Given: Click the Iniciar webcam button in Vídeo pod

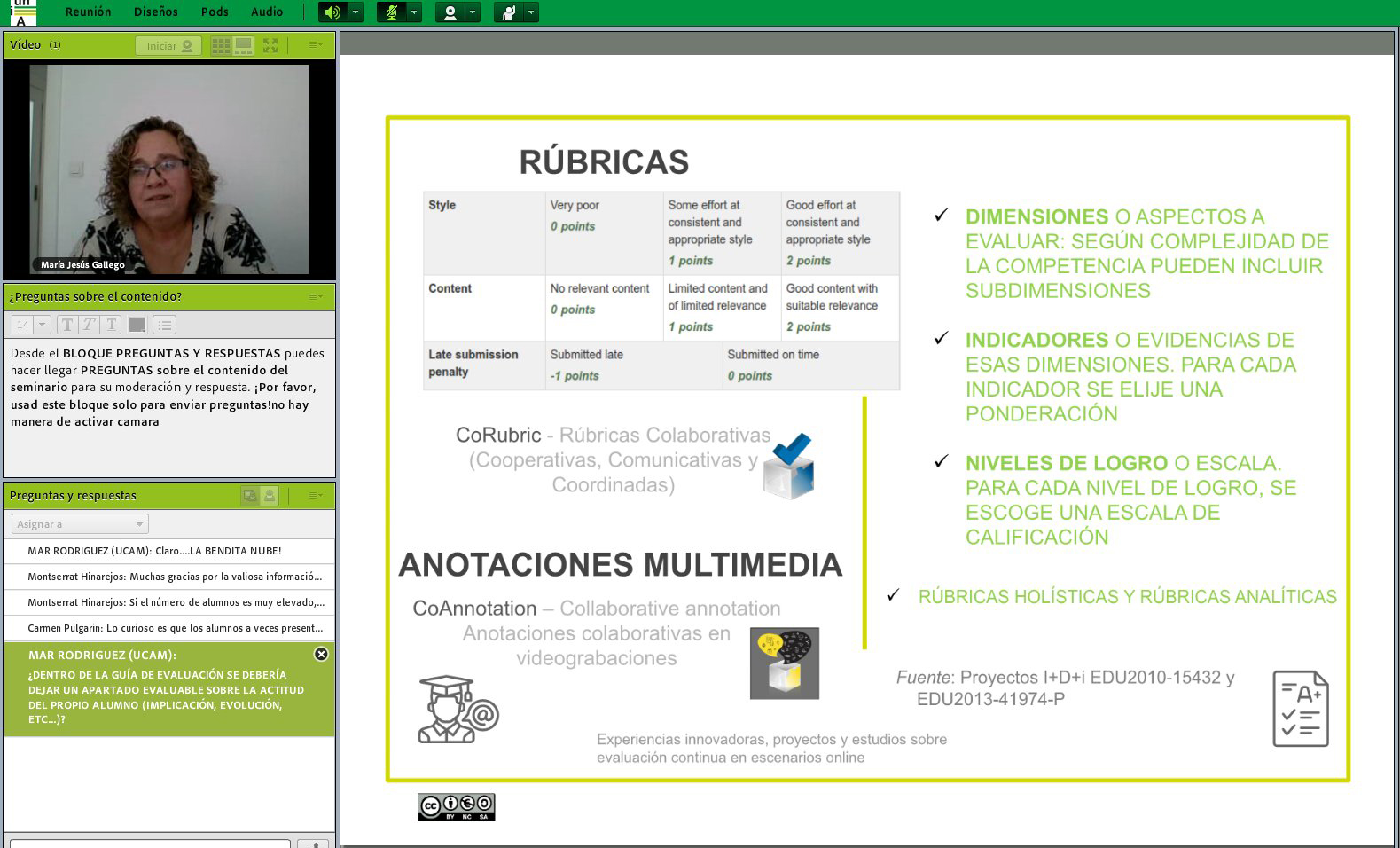Looking at the screenshot, I should coord(168,46).
